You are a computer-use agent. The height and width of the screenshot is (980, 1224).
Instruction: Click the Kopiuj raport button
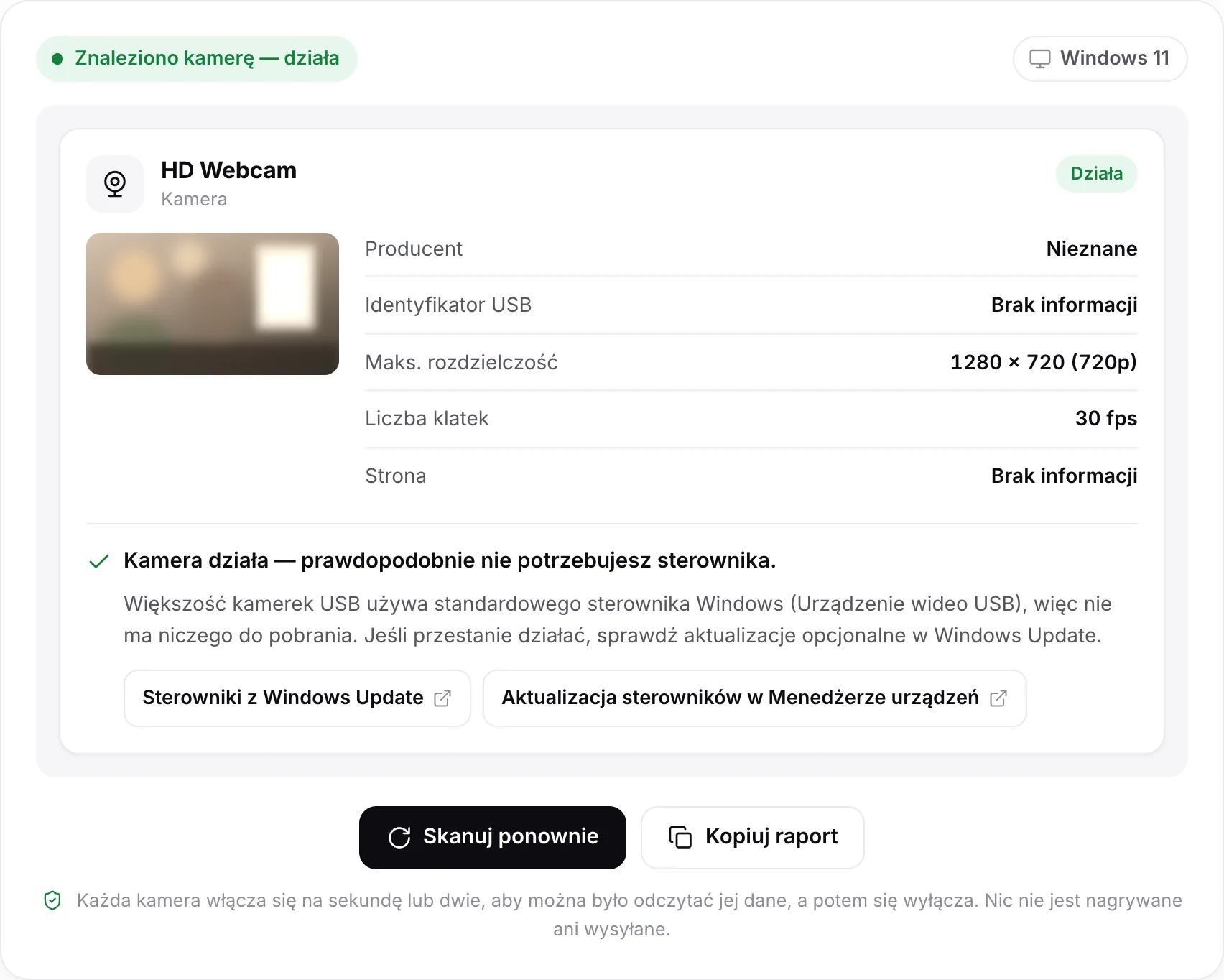pyautogui.click(x=753, y=838)
